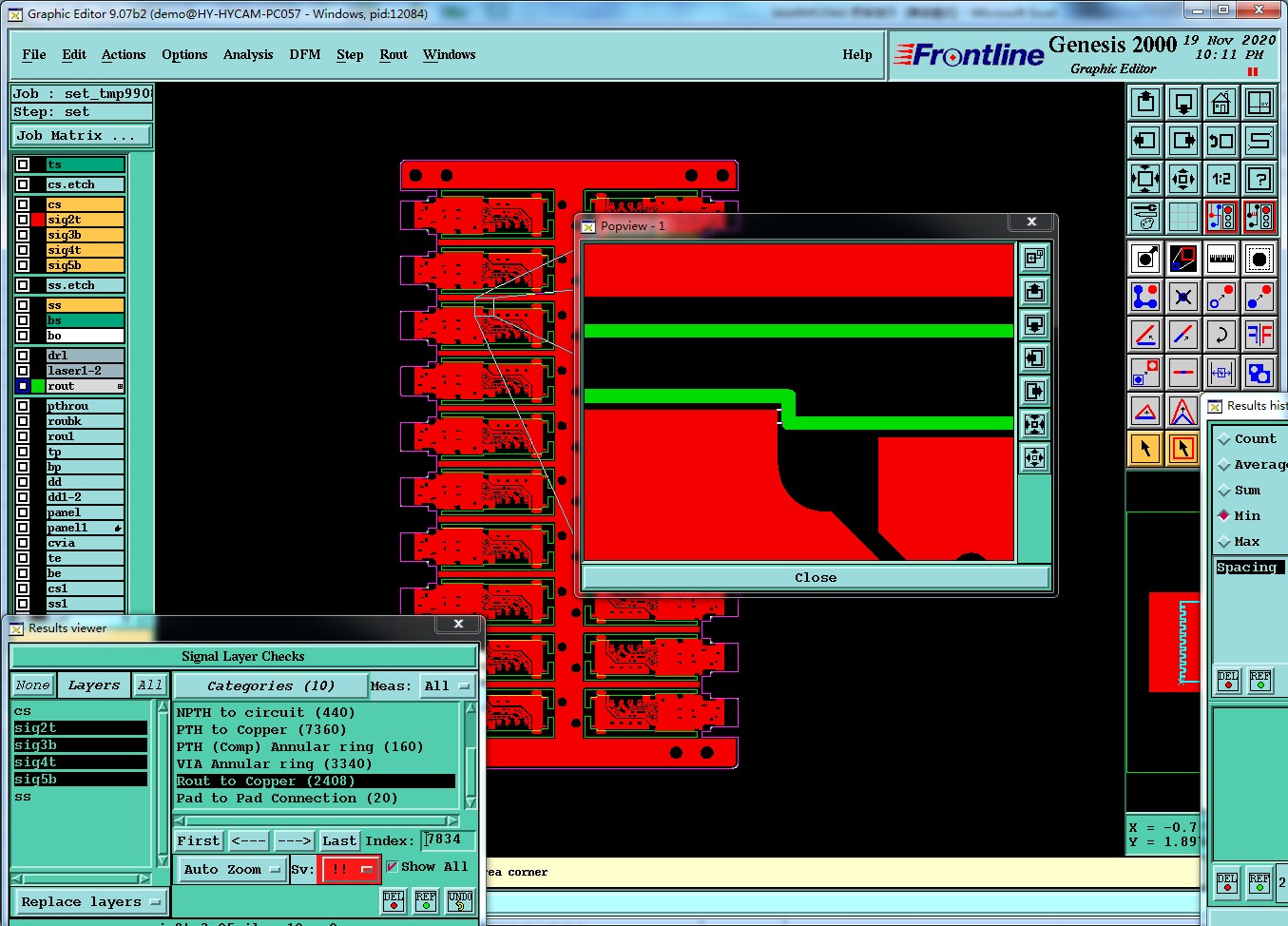The height and width of the screenshot is (926, 1288).
Task: Select the Count radio option
Action: (x=1224, y=438)
